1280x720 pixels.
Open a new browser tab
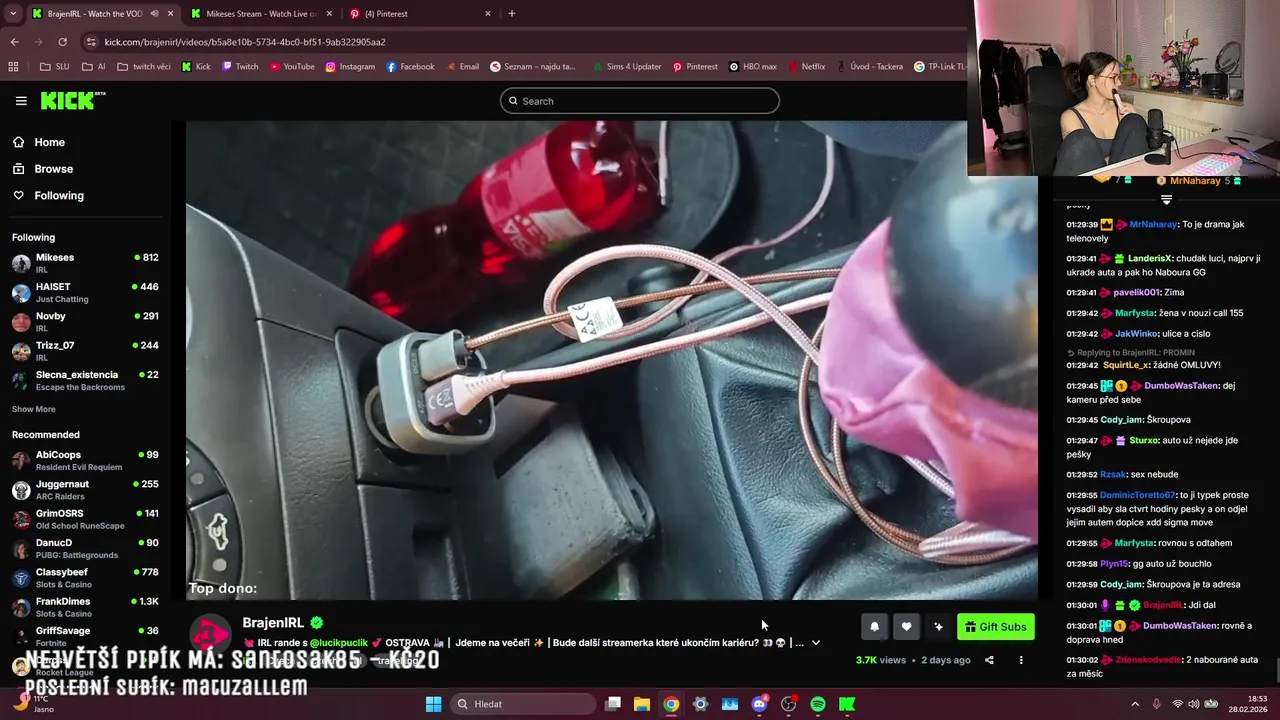coord(512,14)
